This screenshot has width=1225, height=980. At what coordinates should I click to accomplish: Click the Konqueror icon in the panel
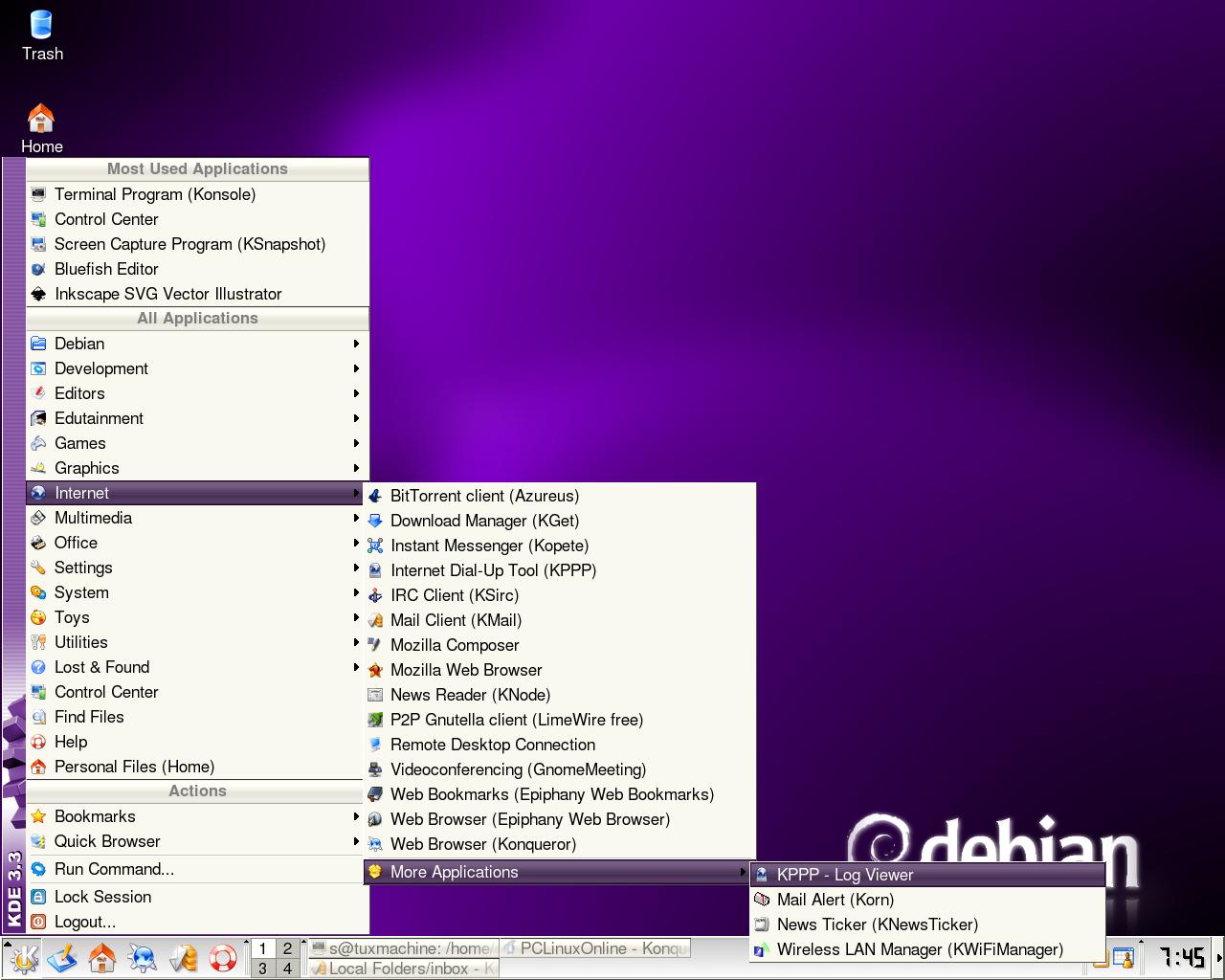[x=143, y=958]
